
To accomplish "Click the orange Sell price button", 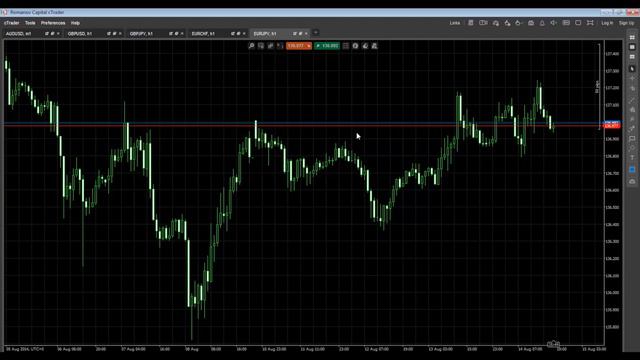I will tap(299, 46).
